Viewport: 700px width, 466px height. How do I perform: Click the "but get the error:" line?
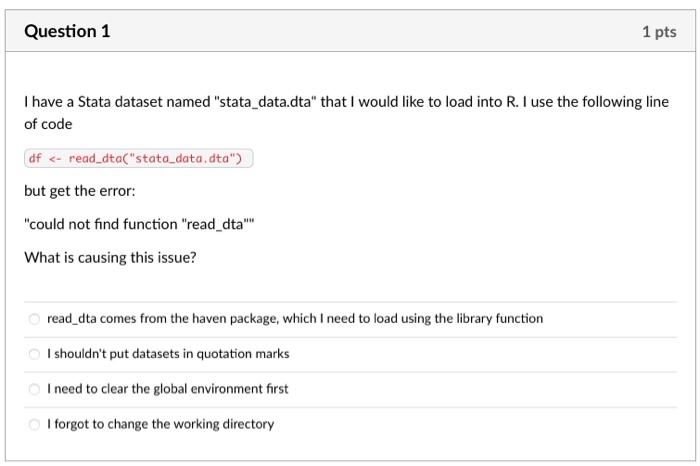(79, 191)
